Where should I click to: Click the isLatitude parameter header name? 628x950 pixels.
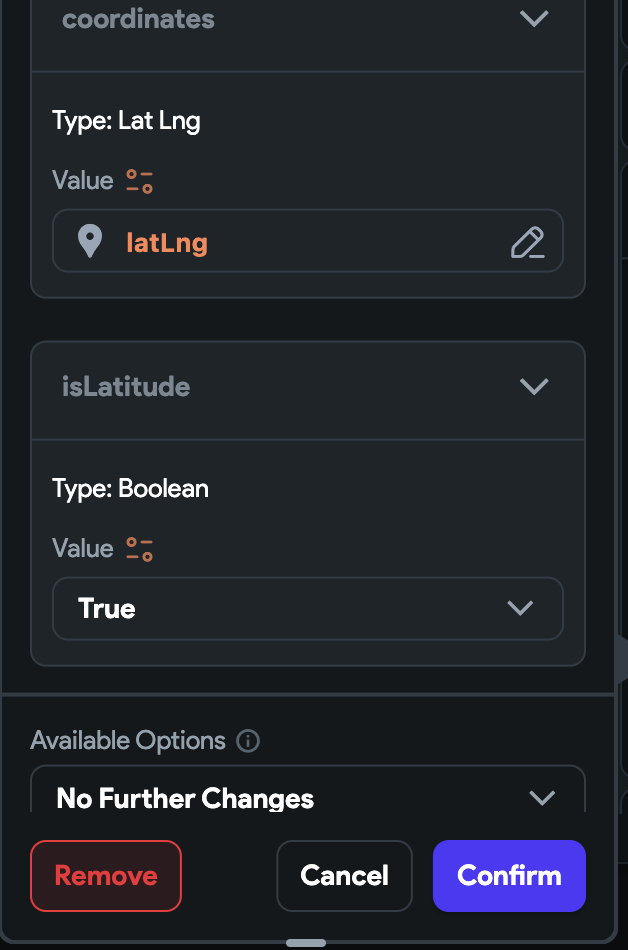pos(126,387)
